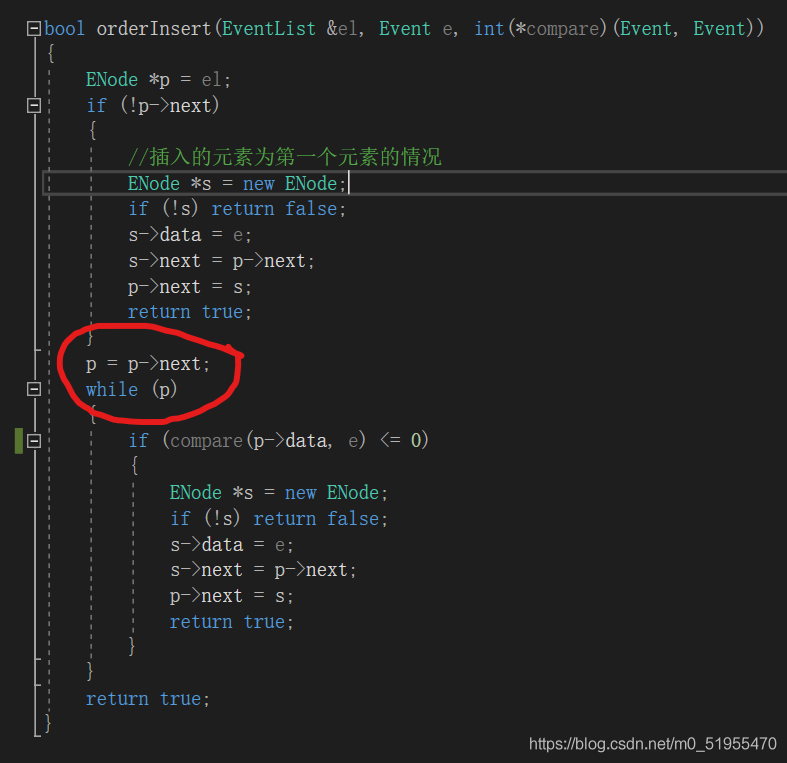The height and width of the screenshot is (763, 787).
Task: Collapse the if (compare...) block fold marker
Action: point(34,441)
